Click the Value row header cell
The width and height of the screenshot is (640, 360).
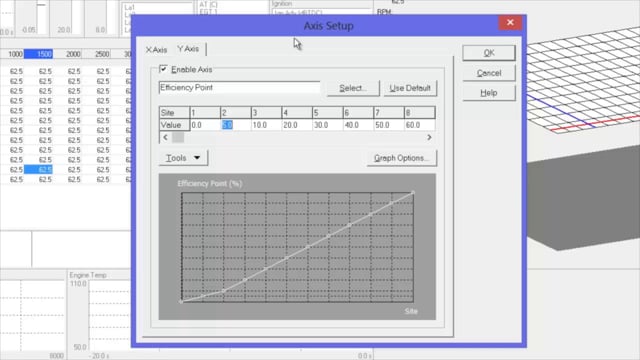[x=174, y=125]
